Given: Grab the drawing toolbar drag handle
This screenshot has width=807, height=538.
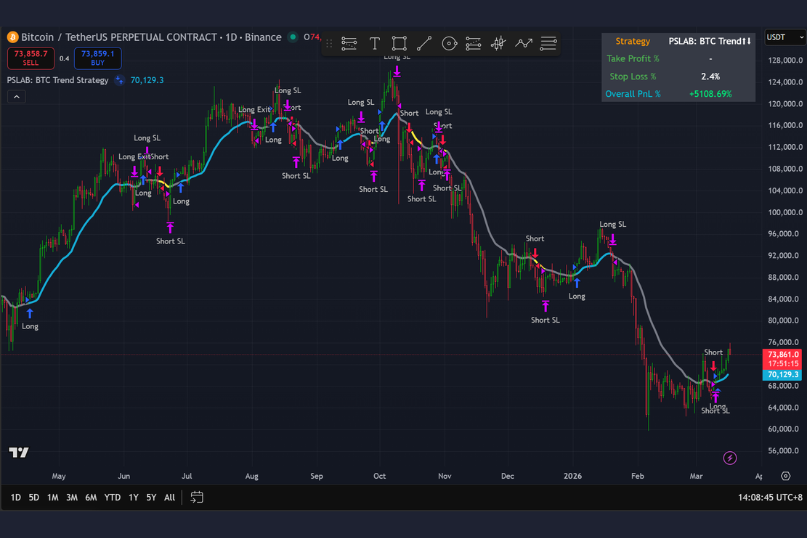Looking at the screenshot, I should 329,43.
